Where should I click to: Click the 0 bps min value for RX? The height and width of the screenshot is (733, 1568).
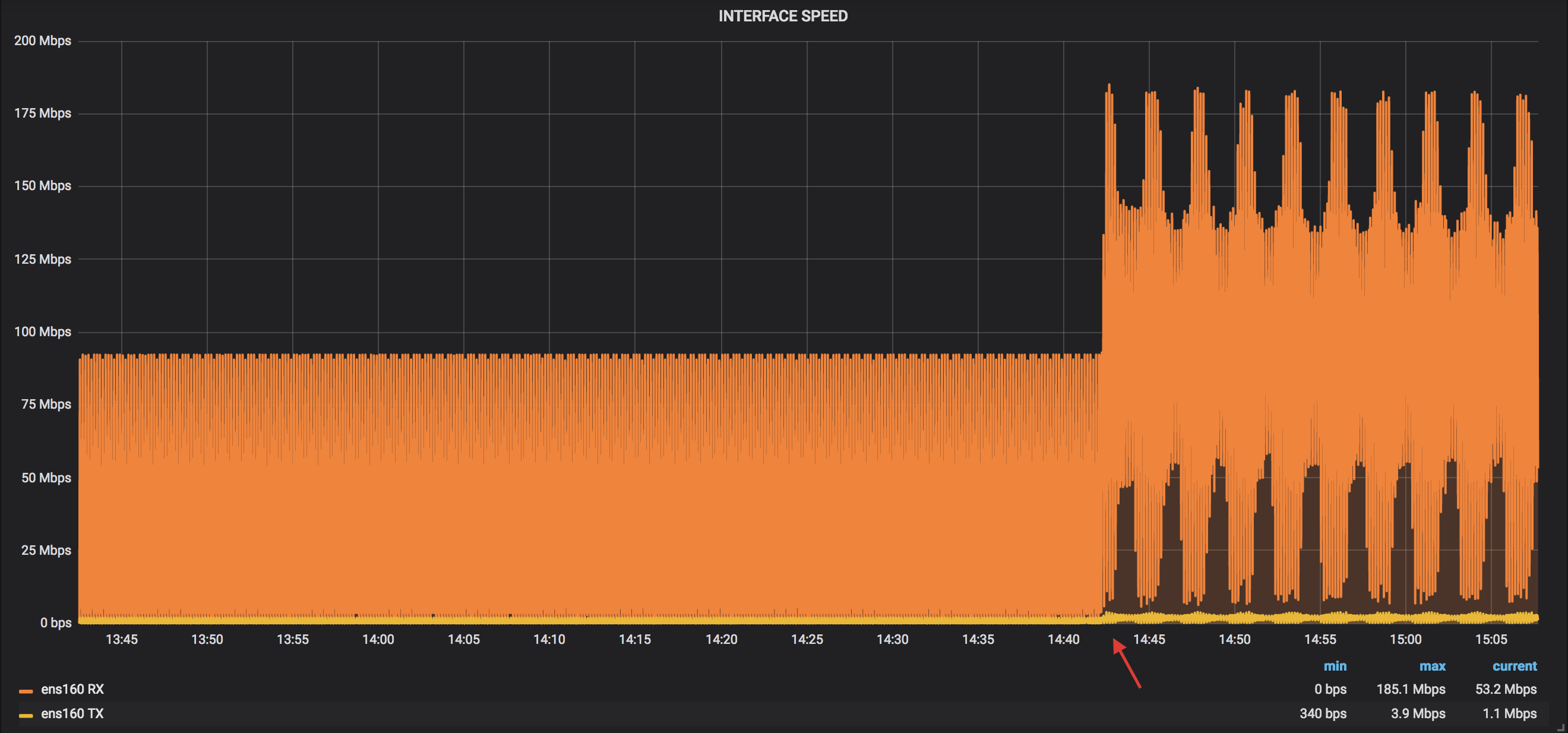click(1330, 689)
